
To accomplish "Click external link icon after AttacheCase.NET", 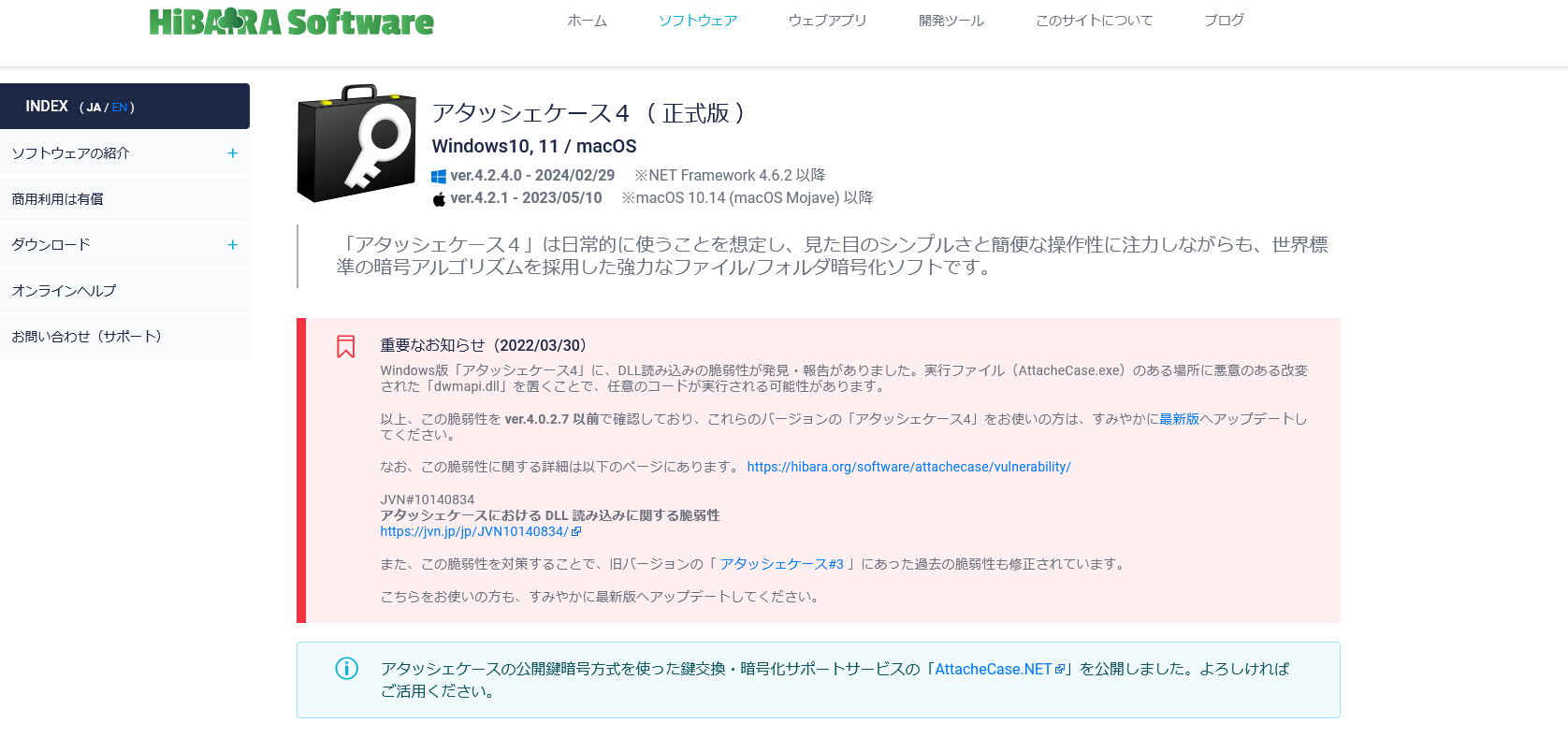I will tap(1060, 670).
